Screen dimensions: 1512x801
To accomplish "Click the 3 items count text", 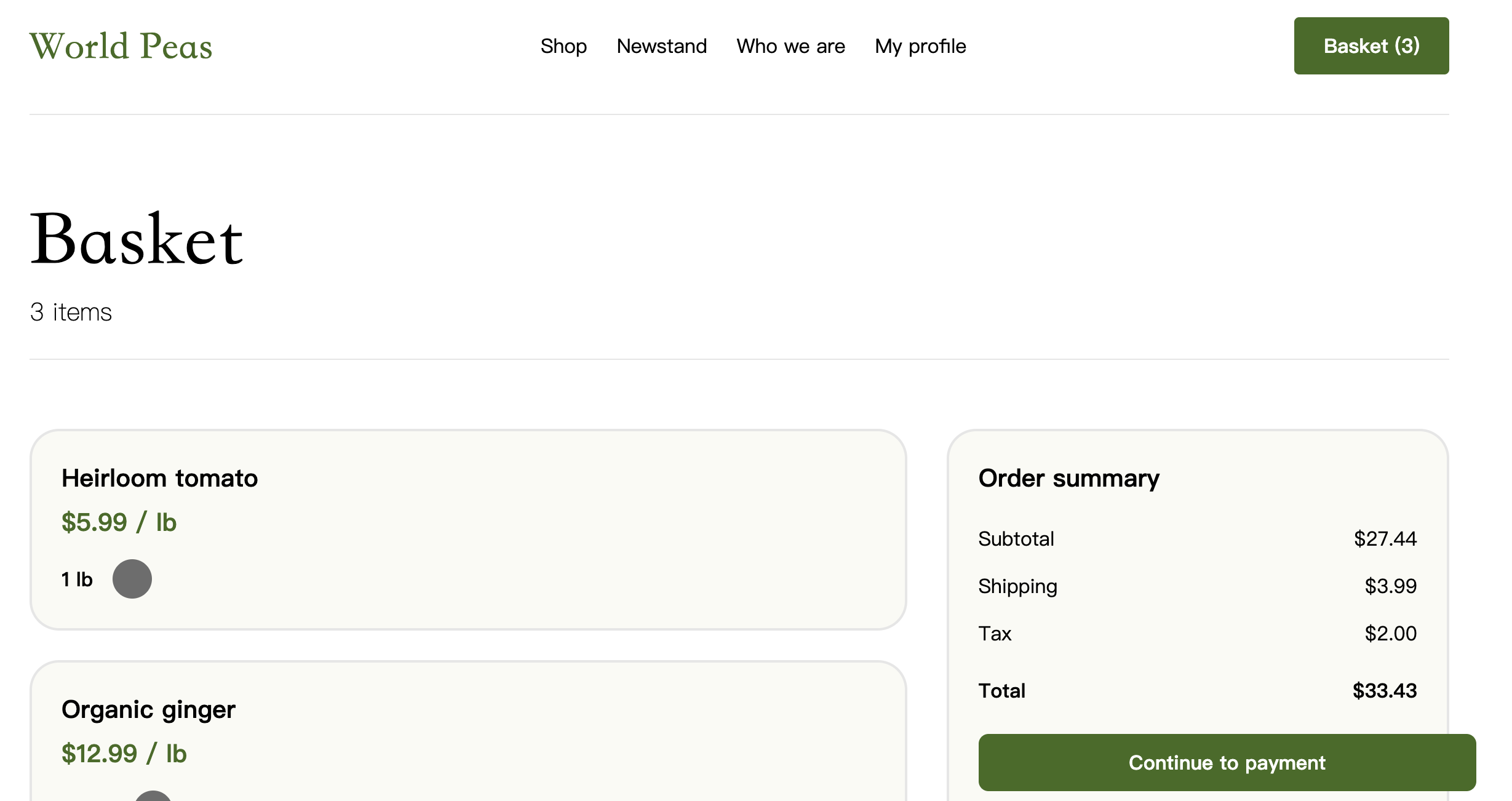I will tap(71, 312).
